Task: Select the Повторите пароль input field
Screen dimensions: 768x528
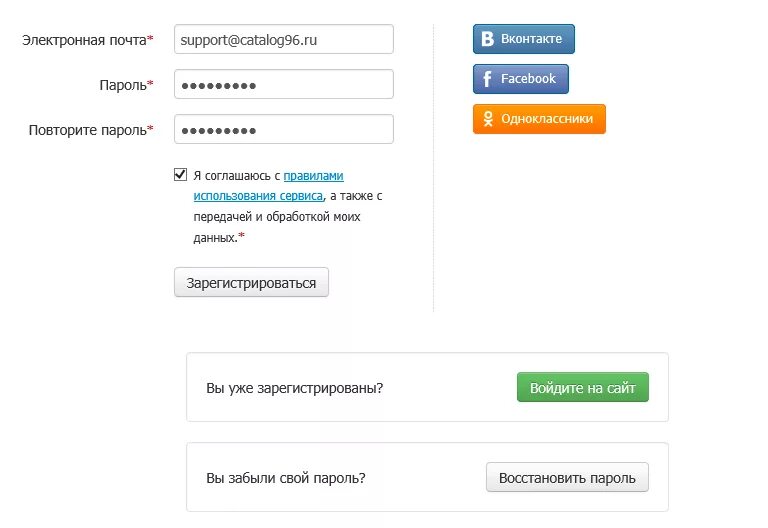Action: 284,129
